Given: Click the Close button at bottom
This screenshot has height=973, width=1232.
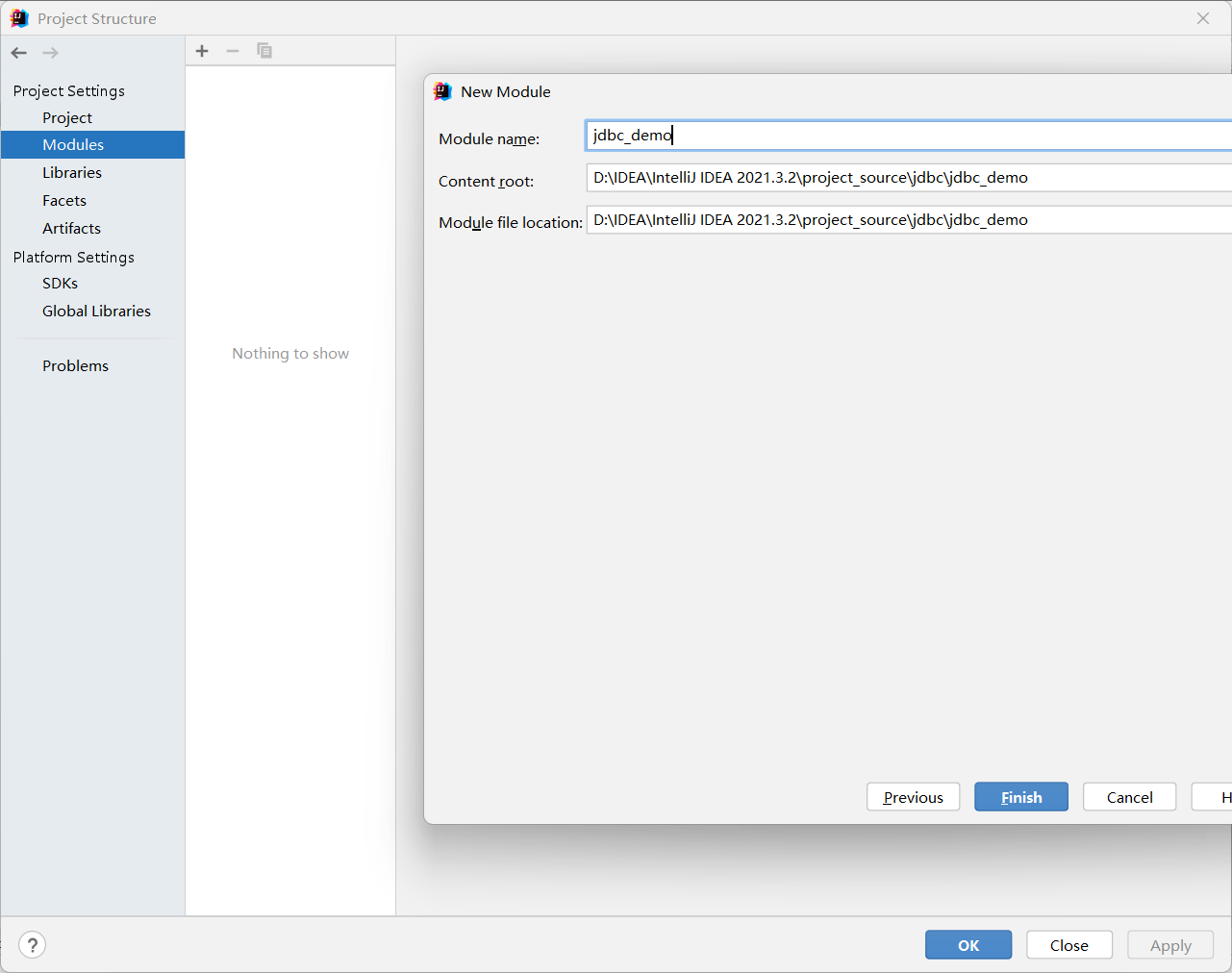Looking at the screenshot, I should [x=1069, y=945].
